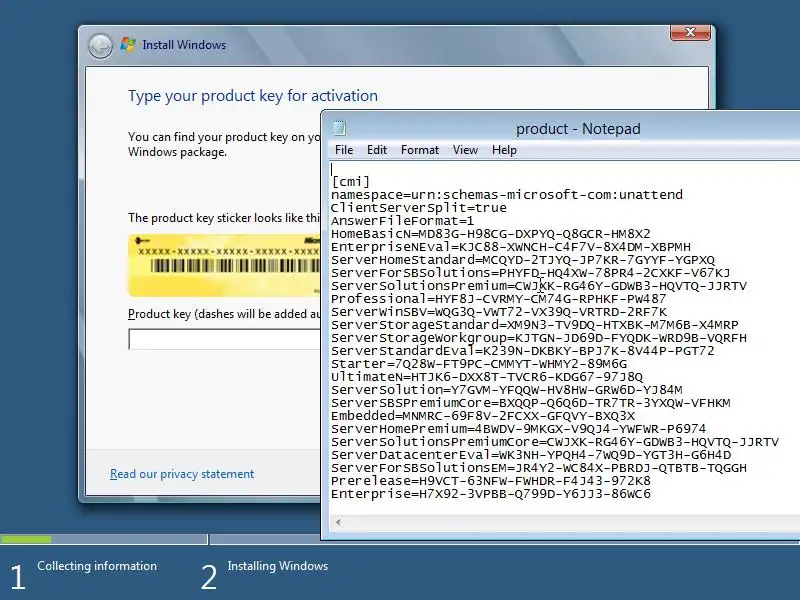Screen dimensions: 800x600
Task: Click the ServerHomePremium key line
Action: [518, 429]
